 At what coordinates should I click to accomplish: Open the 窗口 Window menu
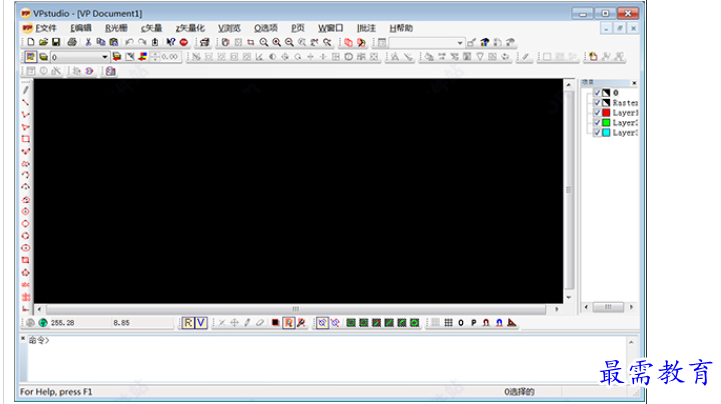[x=330, y=28]
